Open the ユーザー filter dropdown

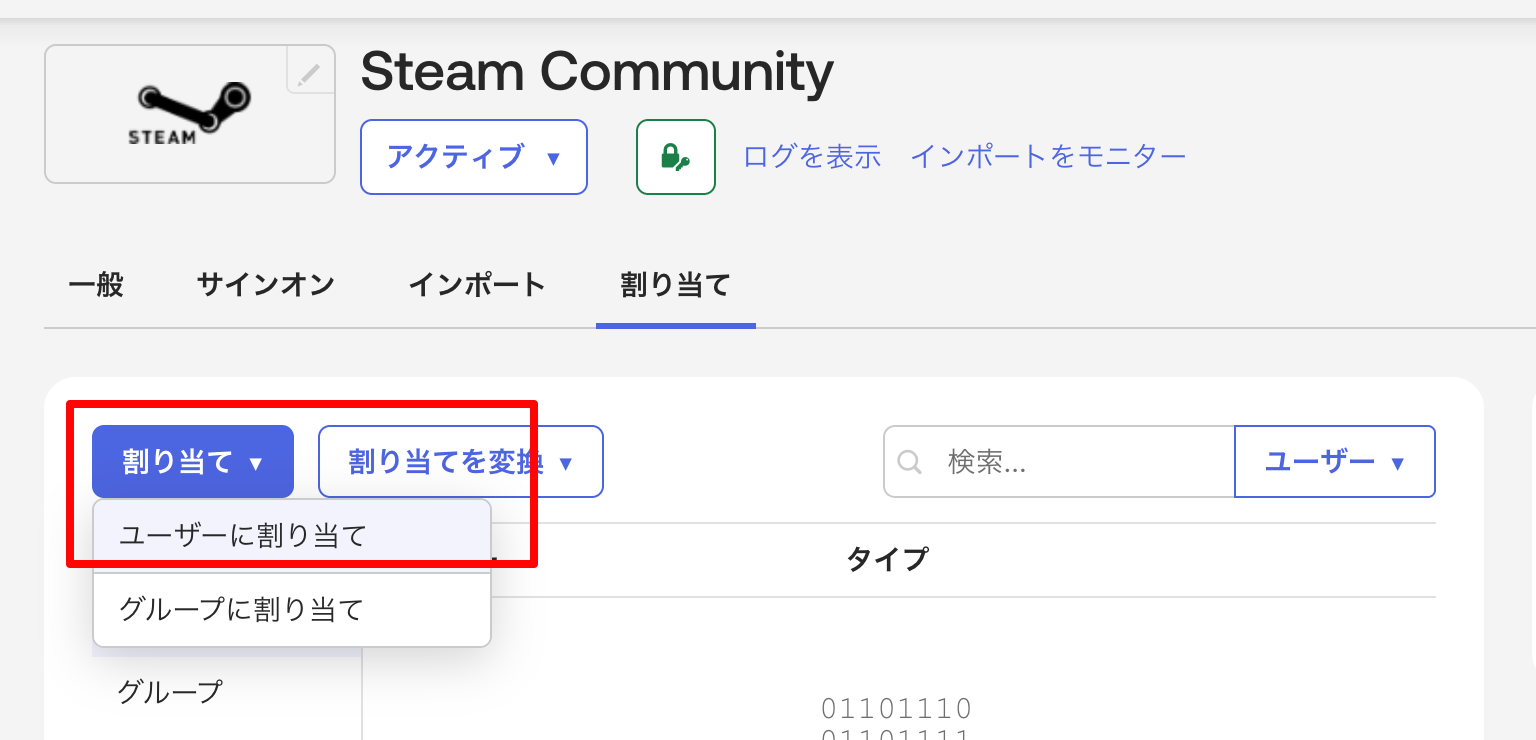click(x=1334, y=461)
